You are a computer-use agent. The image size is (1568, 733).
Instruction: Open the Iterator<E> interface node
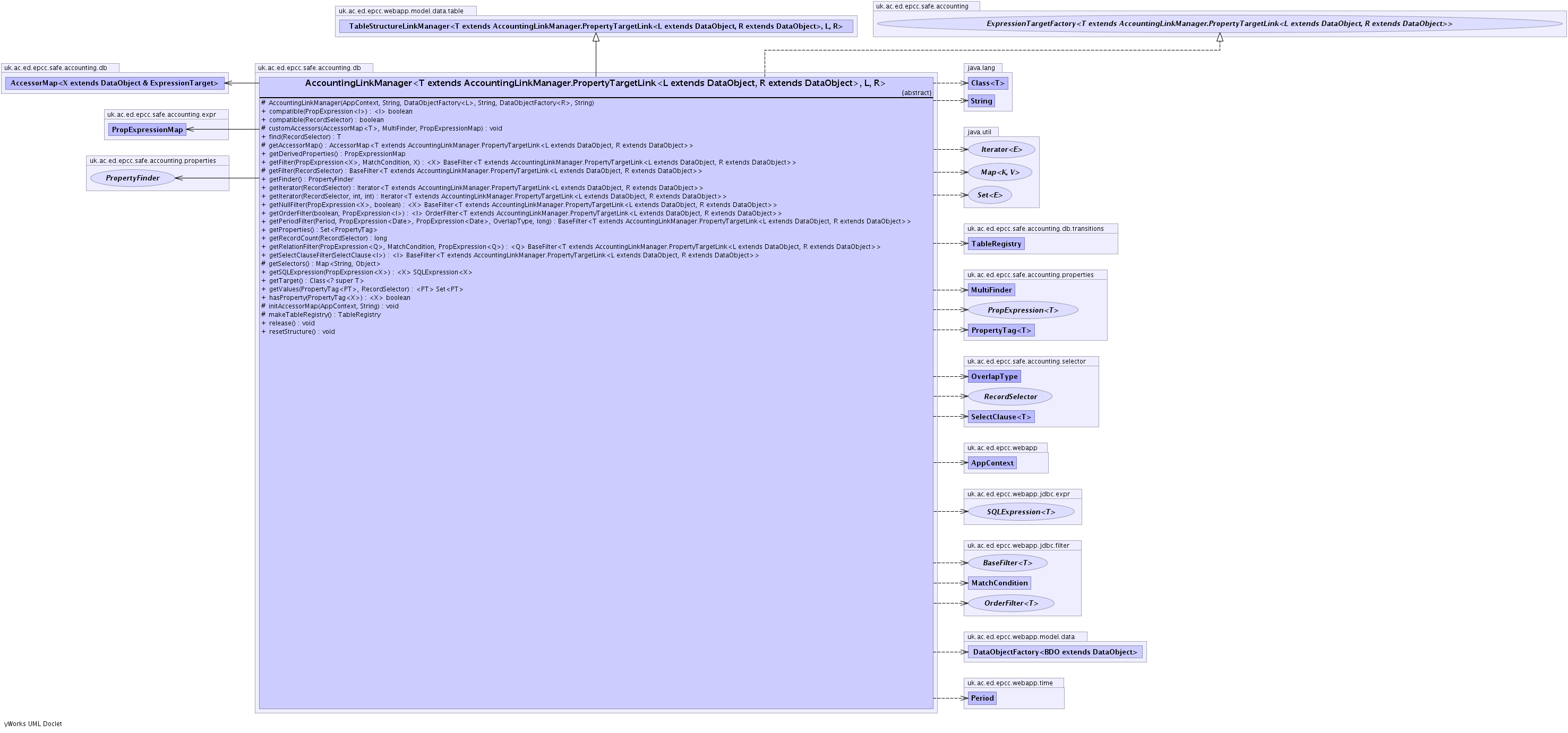[1001, 149]
